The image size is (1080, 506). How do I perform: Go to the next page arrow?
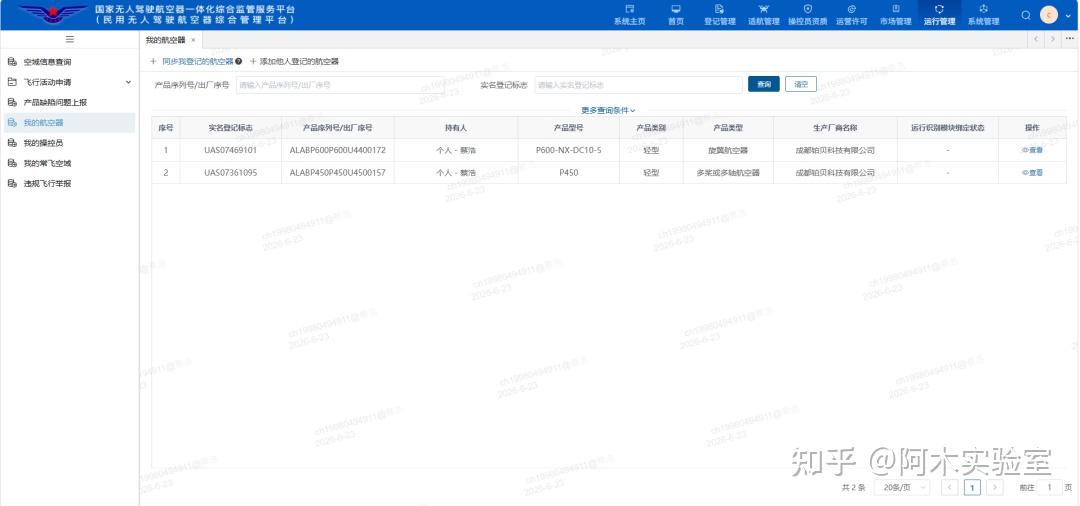(995, 487)
